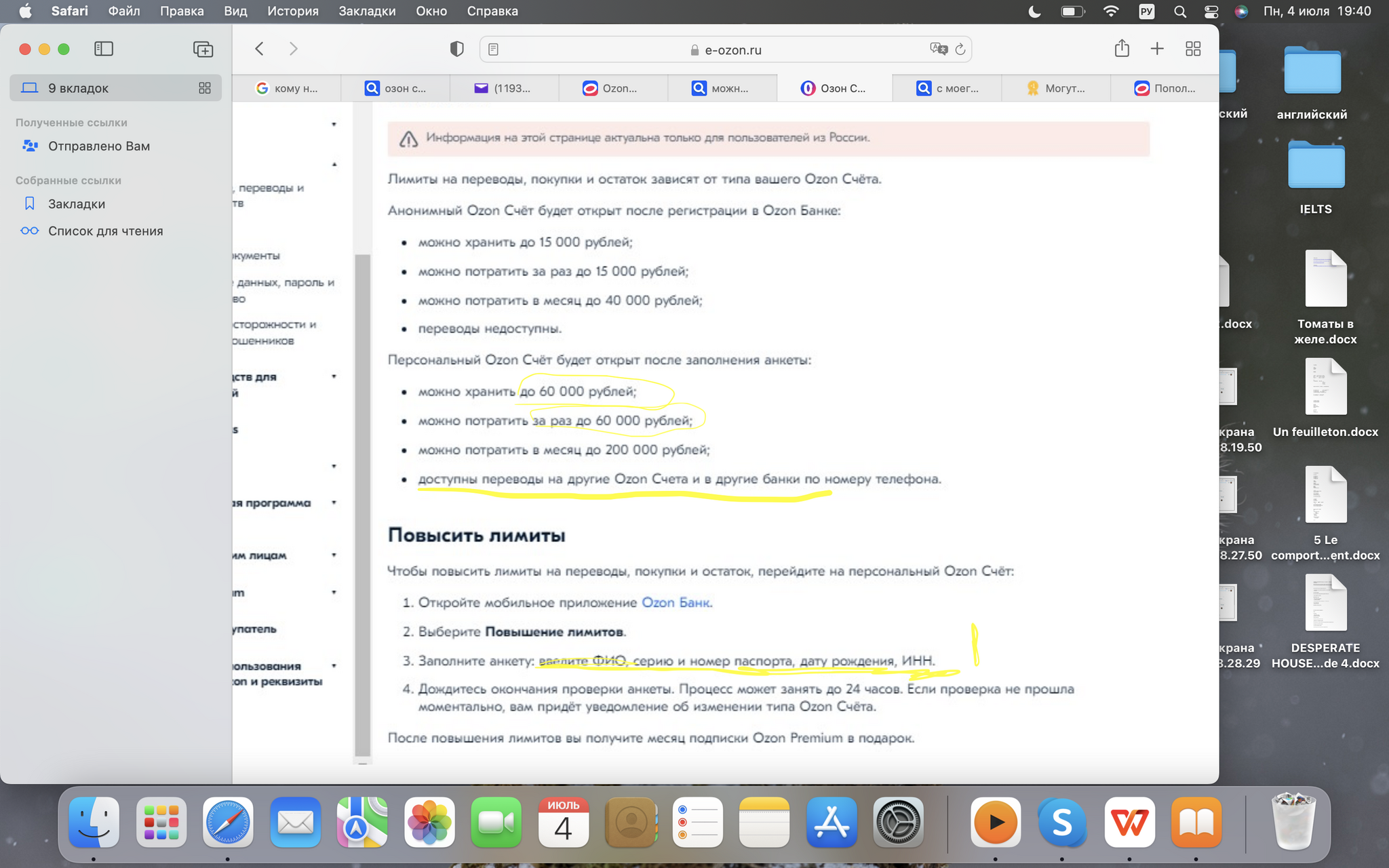This screenshot has height=868, width=1389.
Task: Switch input source РУ indicator
Action: (x=1146, y=11)
